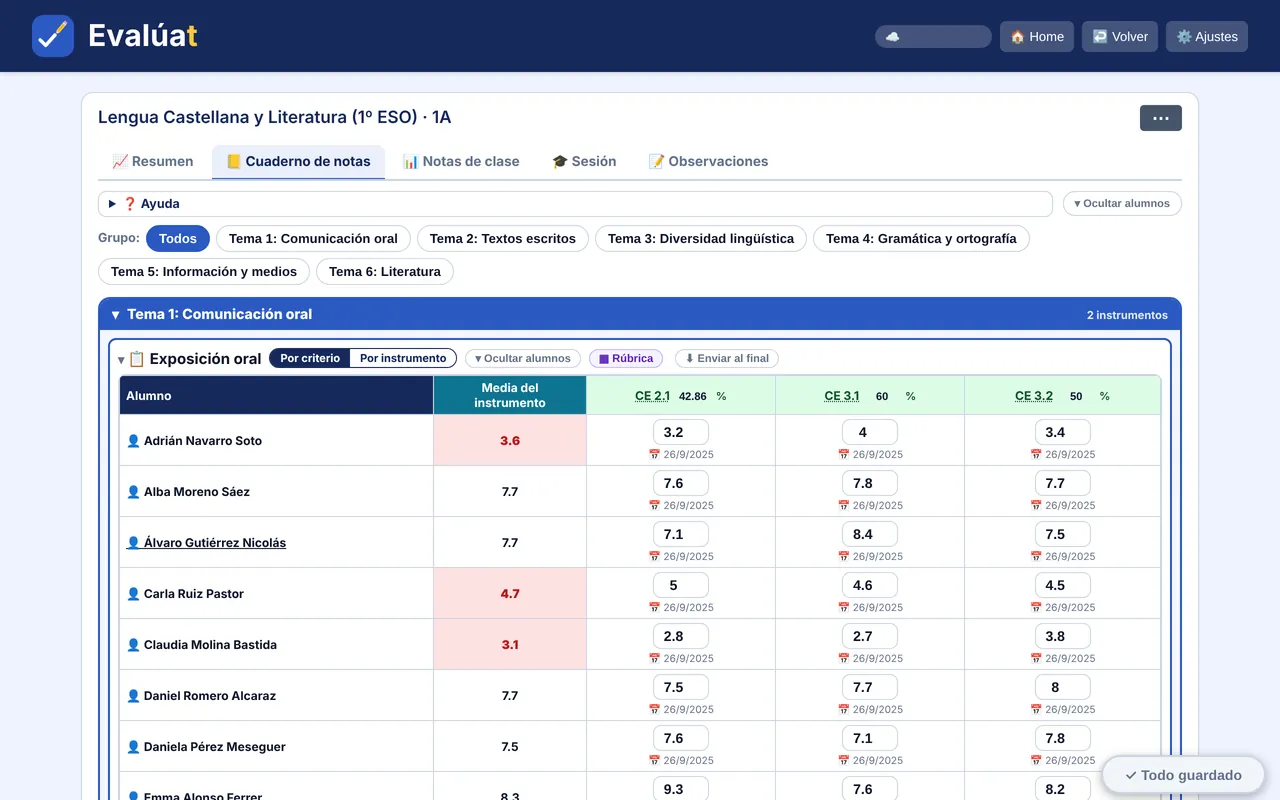Open Ajustes settings
1280x800 pixels.
[x=1207, y=37]
